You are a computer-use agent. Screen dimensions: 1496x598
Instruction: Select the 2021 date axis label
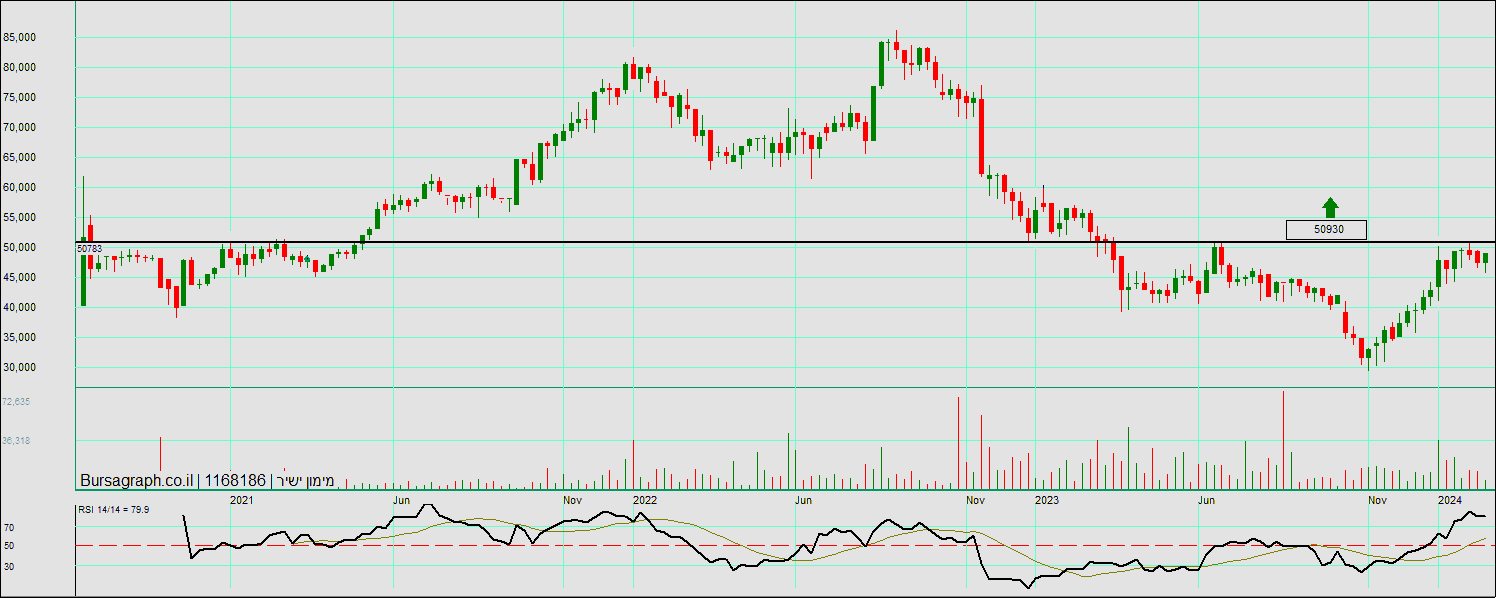(x=242, y=499)
